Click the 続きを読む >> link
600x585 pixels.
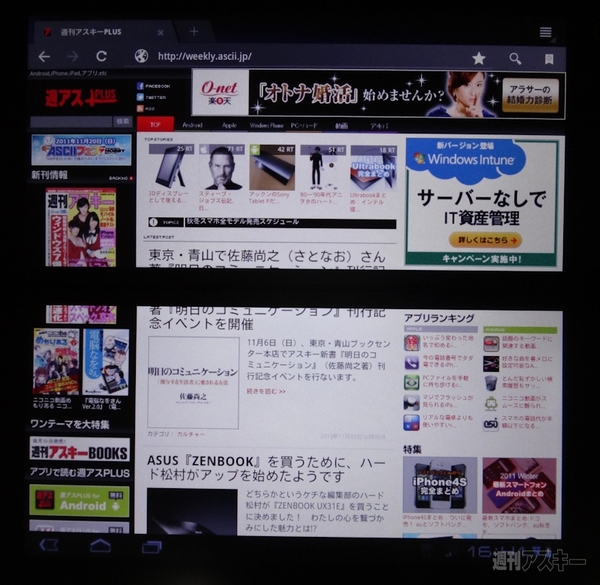click(x=266, y=391)
